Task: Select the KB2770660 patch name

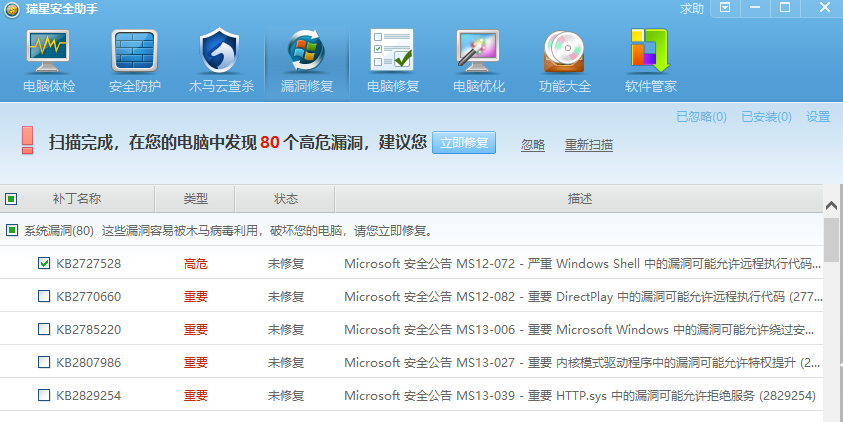Action: click(89, 296)
